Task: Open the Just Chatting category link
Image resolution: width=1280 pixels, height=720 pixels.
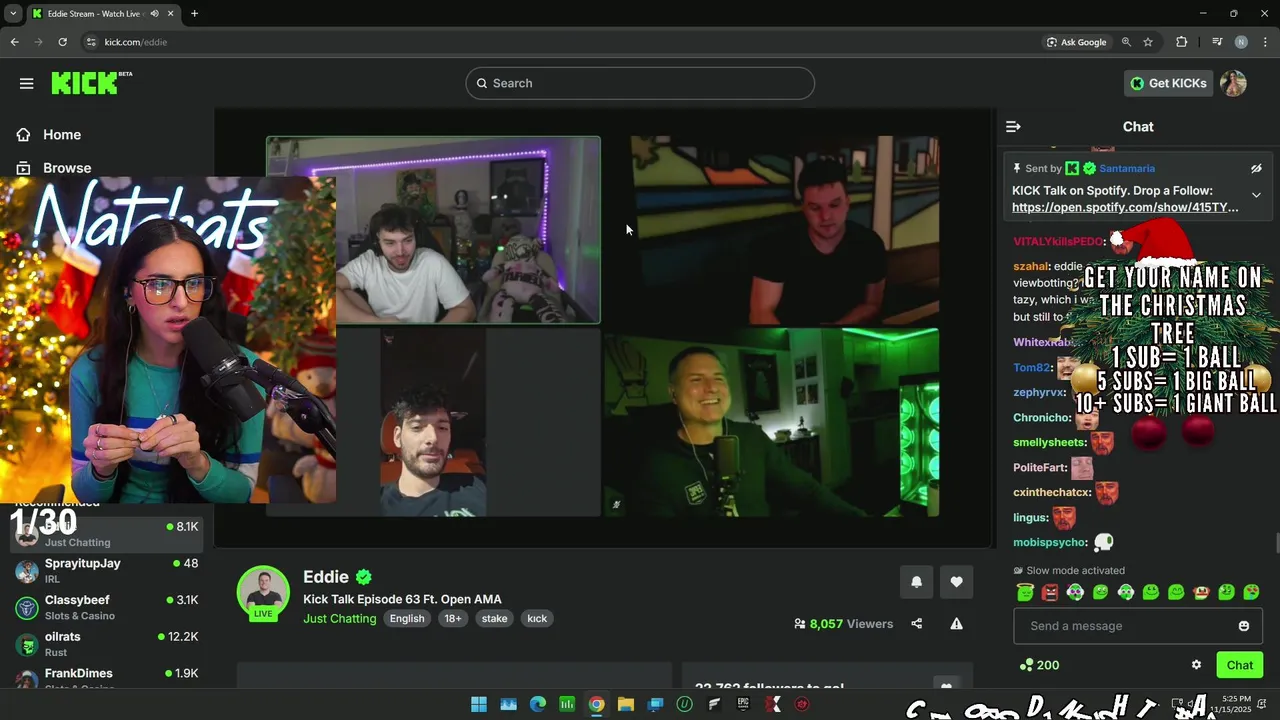Action: (x=340, y=618)
